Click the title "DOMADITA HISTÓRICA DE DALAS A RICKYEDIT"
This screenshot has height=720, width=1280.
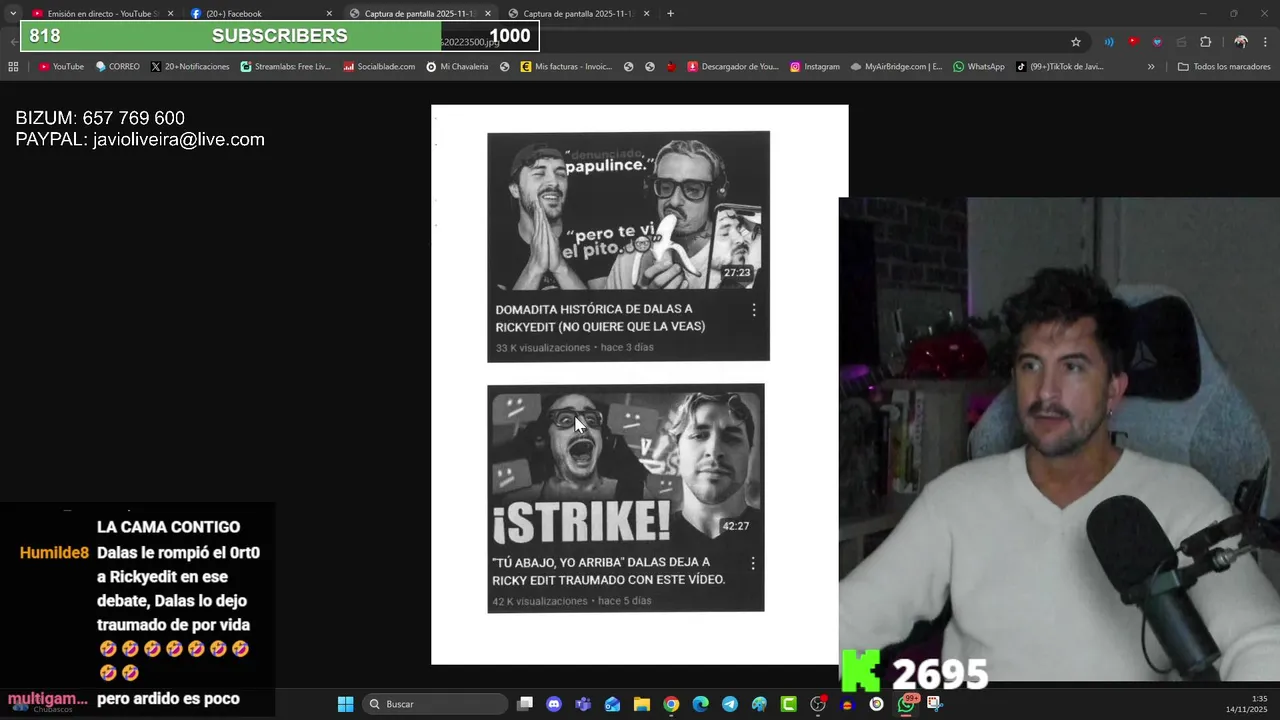pos(600,318)
